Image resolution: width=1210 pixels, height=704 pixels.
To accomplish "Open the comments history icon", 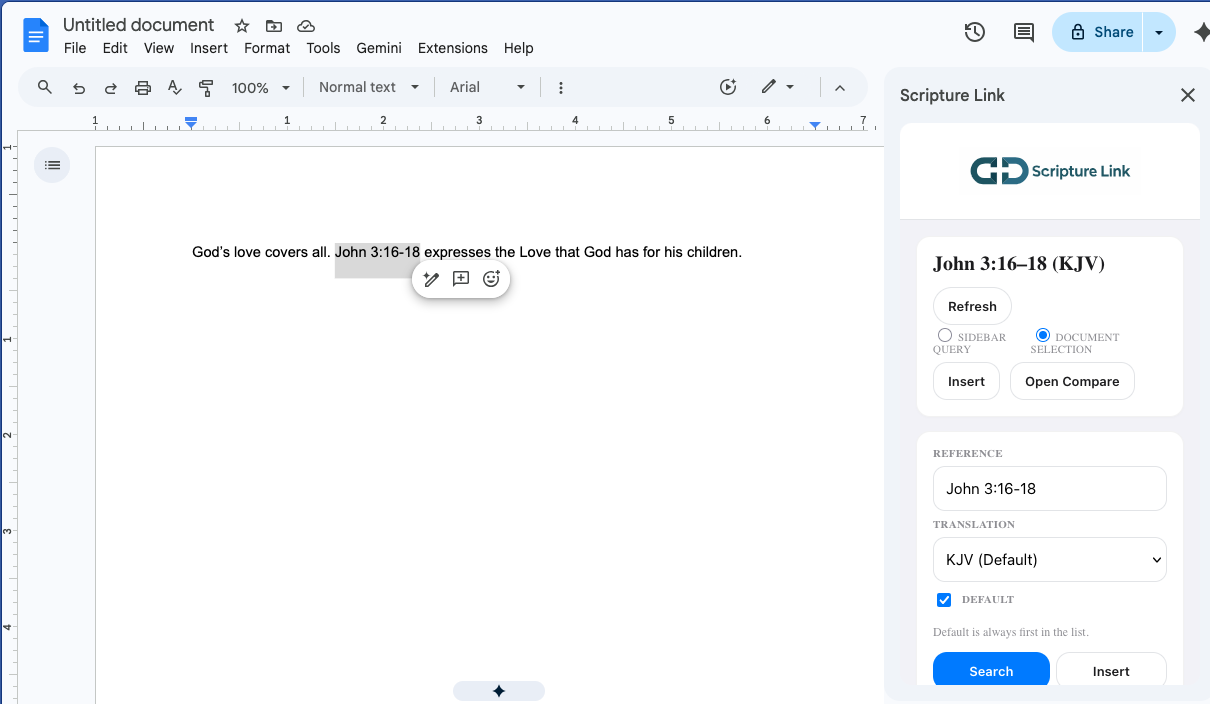I will pyautogui.click(x=1024, y=32).
